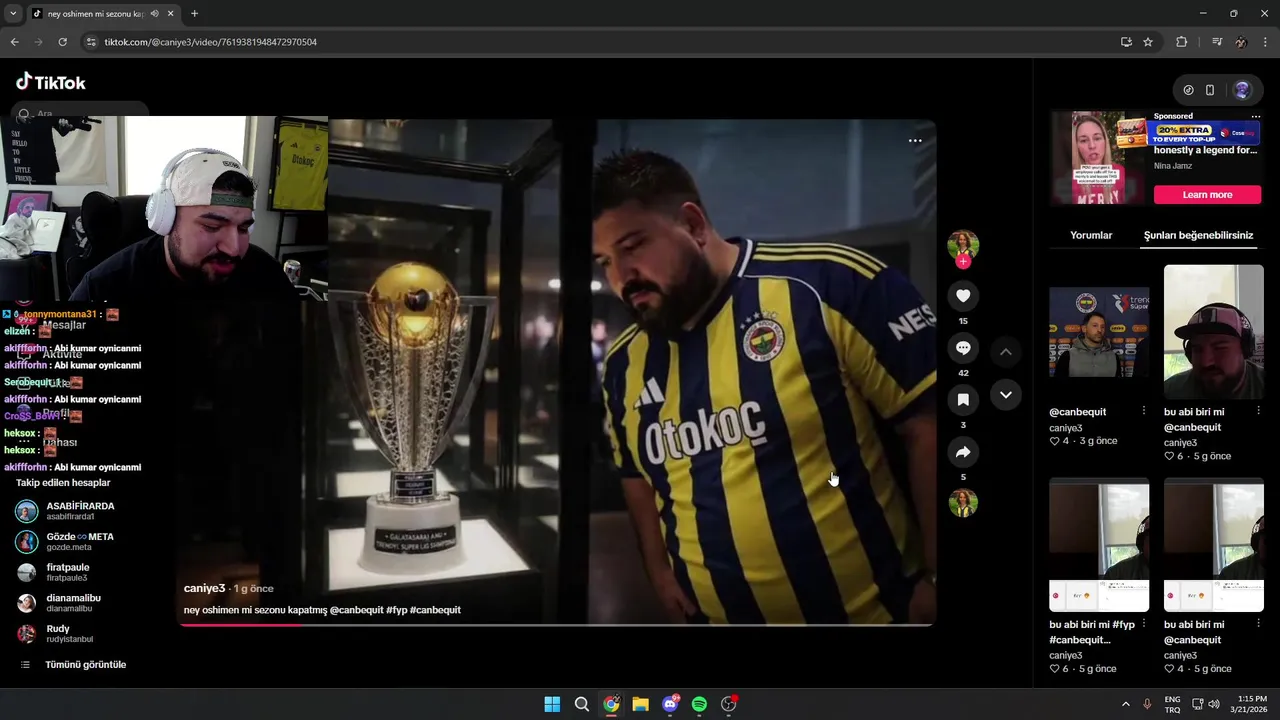The image size is (1280, 720).
Task: Seek on the video progress bar
Action: [x=556, y=625]
